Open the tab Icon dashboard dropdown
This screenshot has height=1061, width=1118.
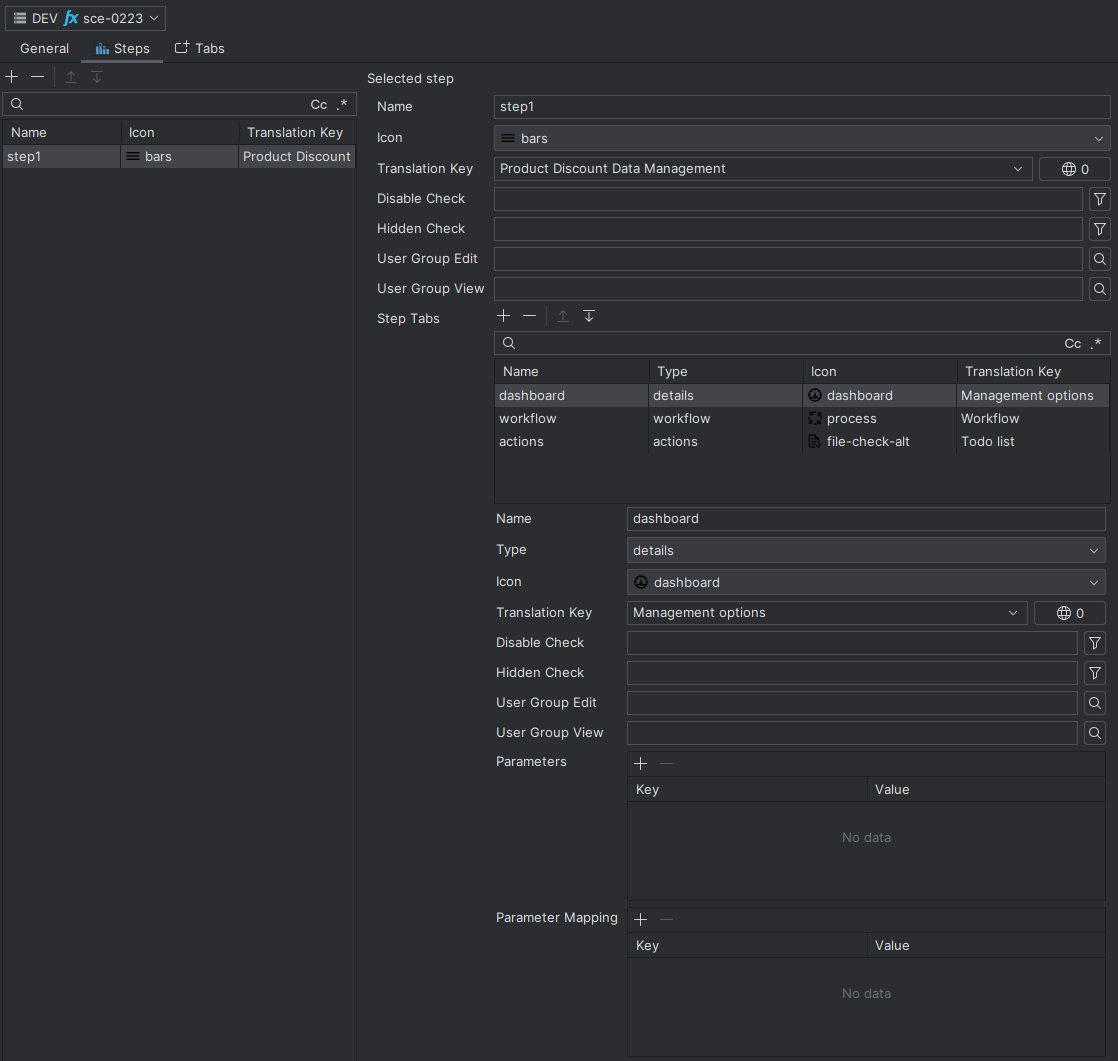coord(866,583)
